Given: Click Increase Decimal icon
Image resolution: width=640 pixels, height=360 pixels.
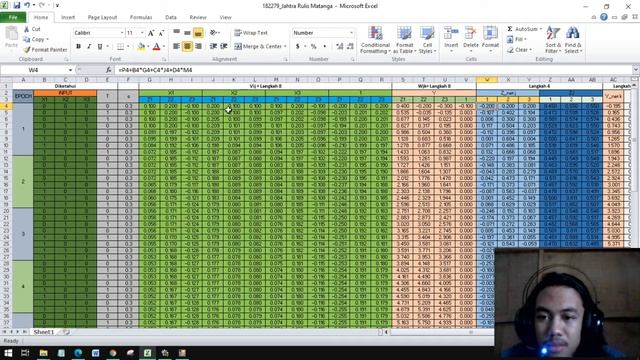Looking at the screenshot, I should [x=340, y=47].
